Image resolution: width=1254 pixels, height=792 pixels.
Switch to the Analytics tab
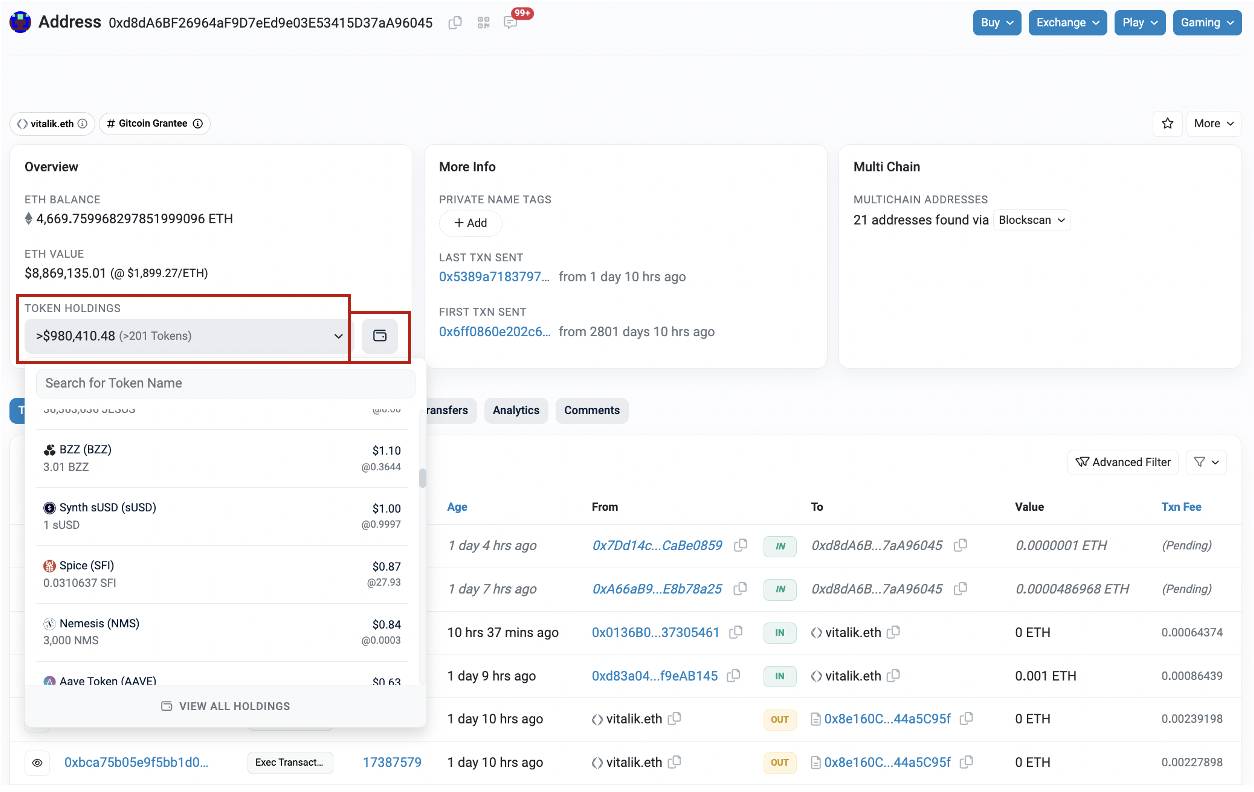tap(516, 410)
